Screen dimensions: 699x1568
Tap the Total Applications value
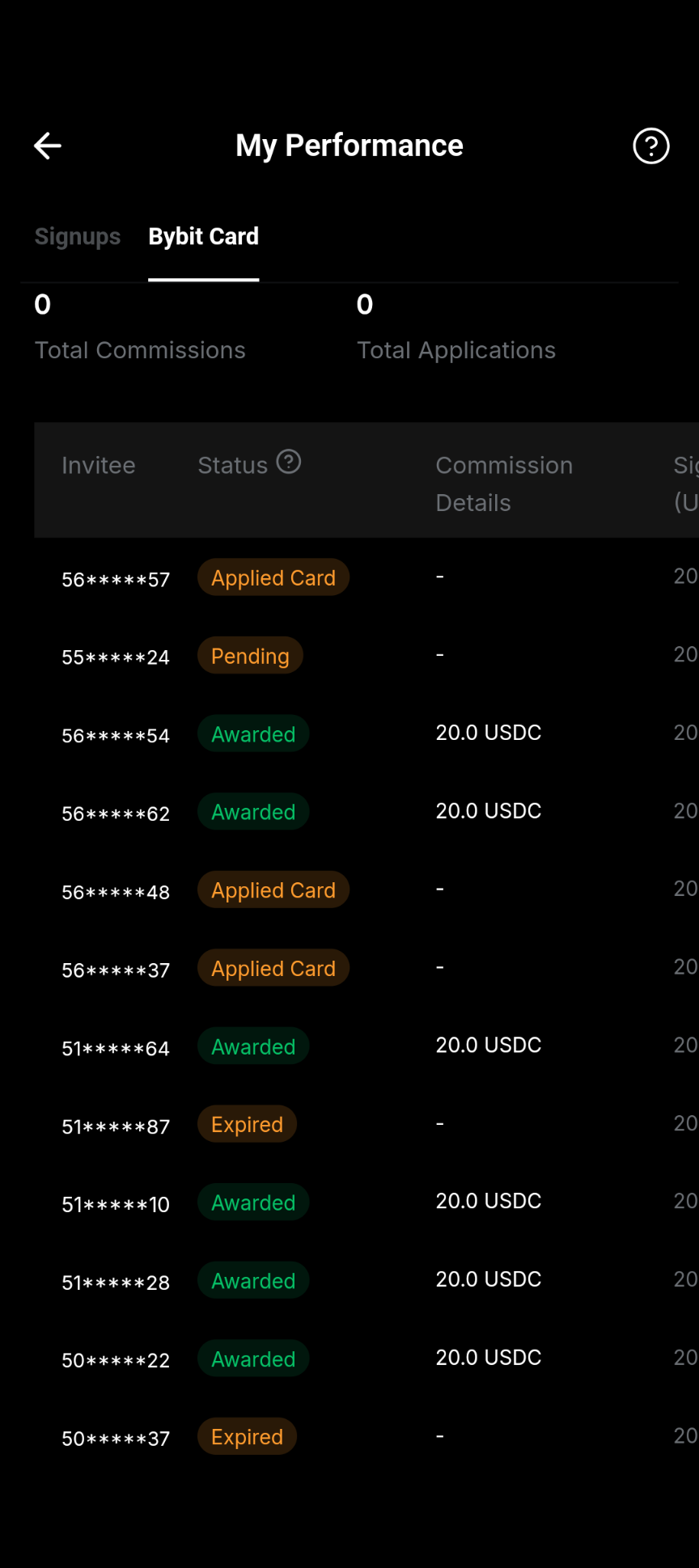(365, 304)
